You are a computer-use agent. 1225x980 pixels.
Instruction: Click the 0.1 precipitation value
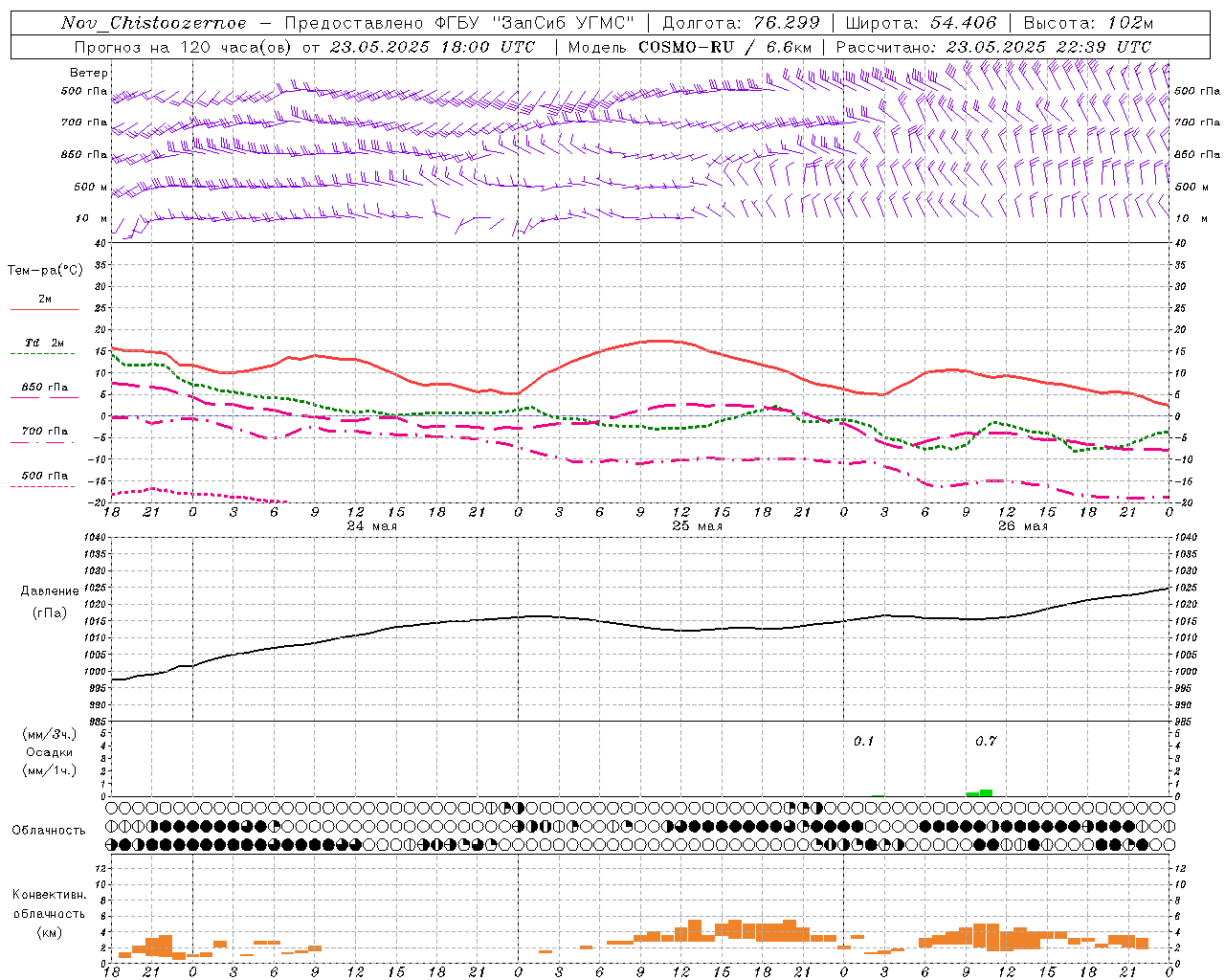(x=864, y=742)
